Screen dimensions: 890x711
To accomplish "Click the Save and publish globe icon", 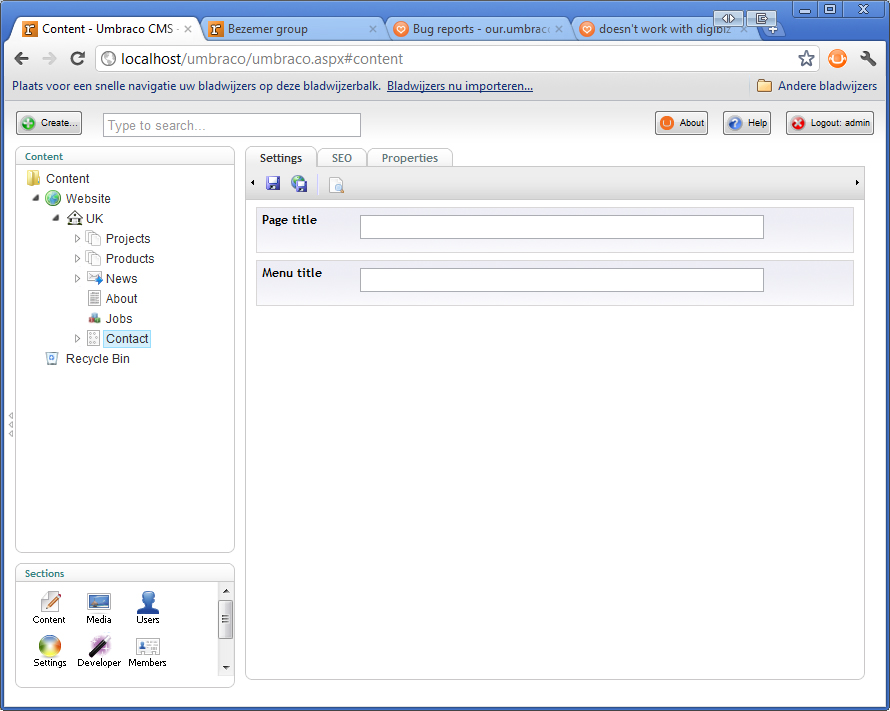I will pyautogui.click(x=299, y=184).
